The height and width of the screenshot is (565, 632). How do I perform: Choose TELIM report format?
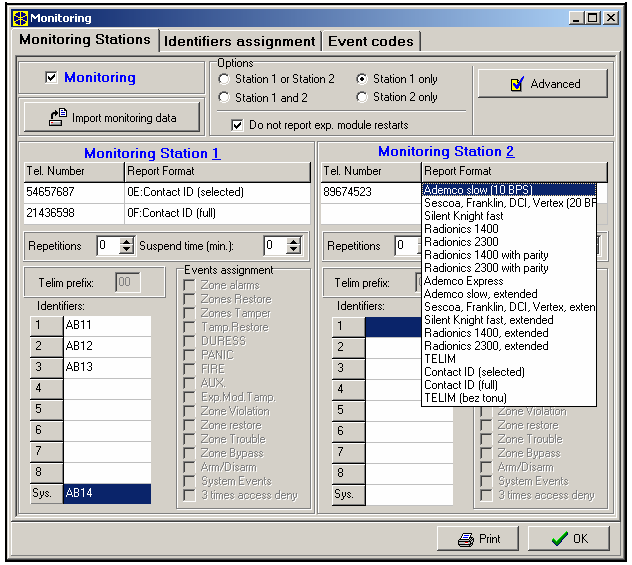coord(509,359)
